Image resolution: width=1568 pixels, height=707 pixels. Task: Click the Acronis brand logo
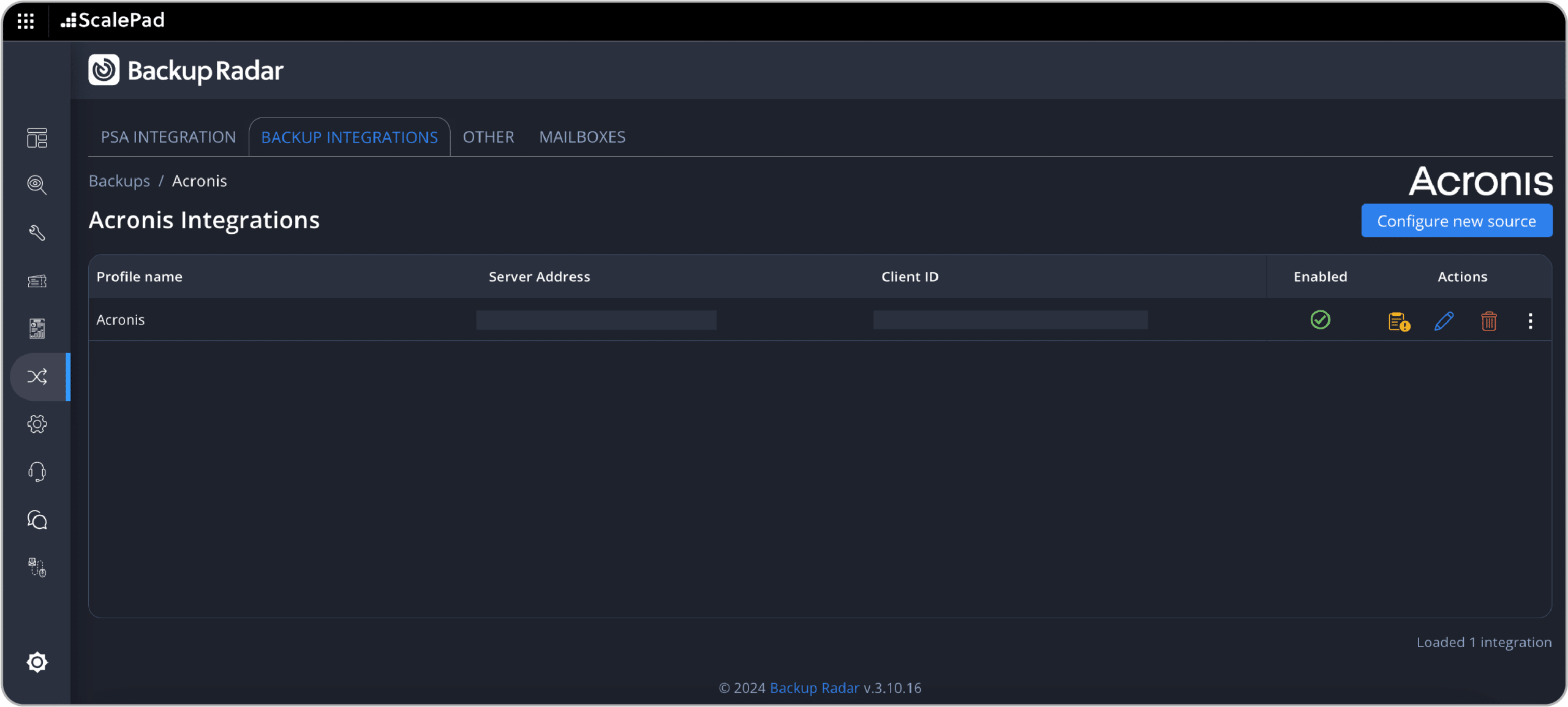pos(1480,181)
